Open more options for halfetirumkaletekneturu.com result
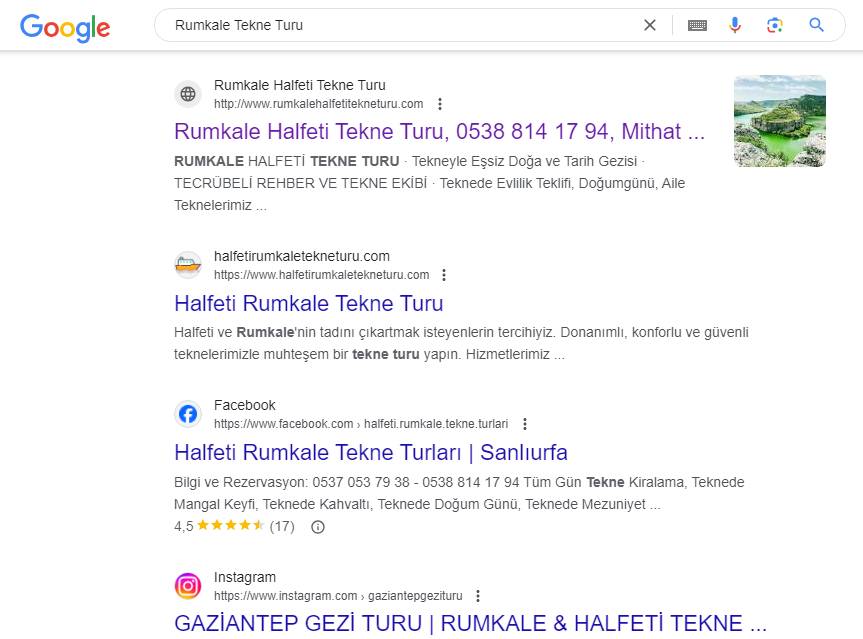This screenshot has height=639, width=863. (445, 275)
